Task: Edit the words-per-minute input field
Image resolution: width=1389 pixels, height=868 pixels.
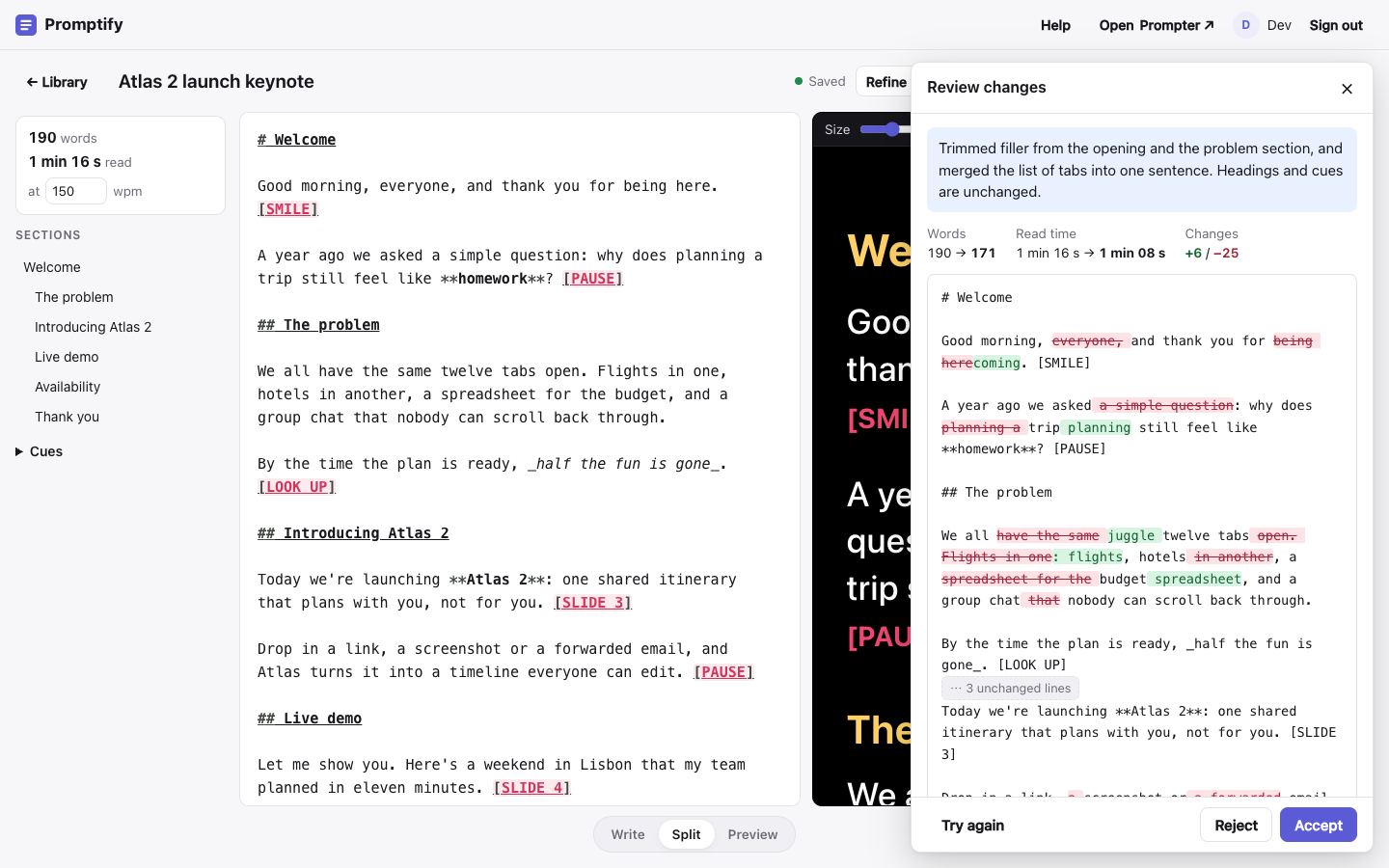Action: [x=76, y=191]
